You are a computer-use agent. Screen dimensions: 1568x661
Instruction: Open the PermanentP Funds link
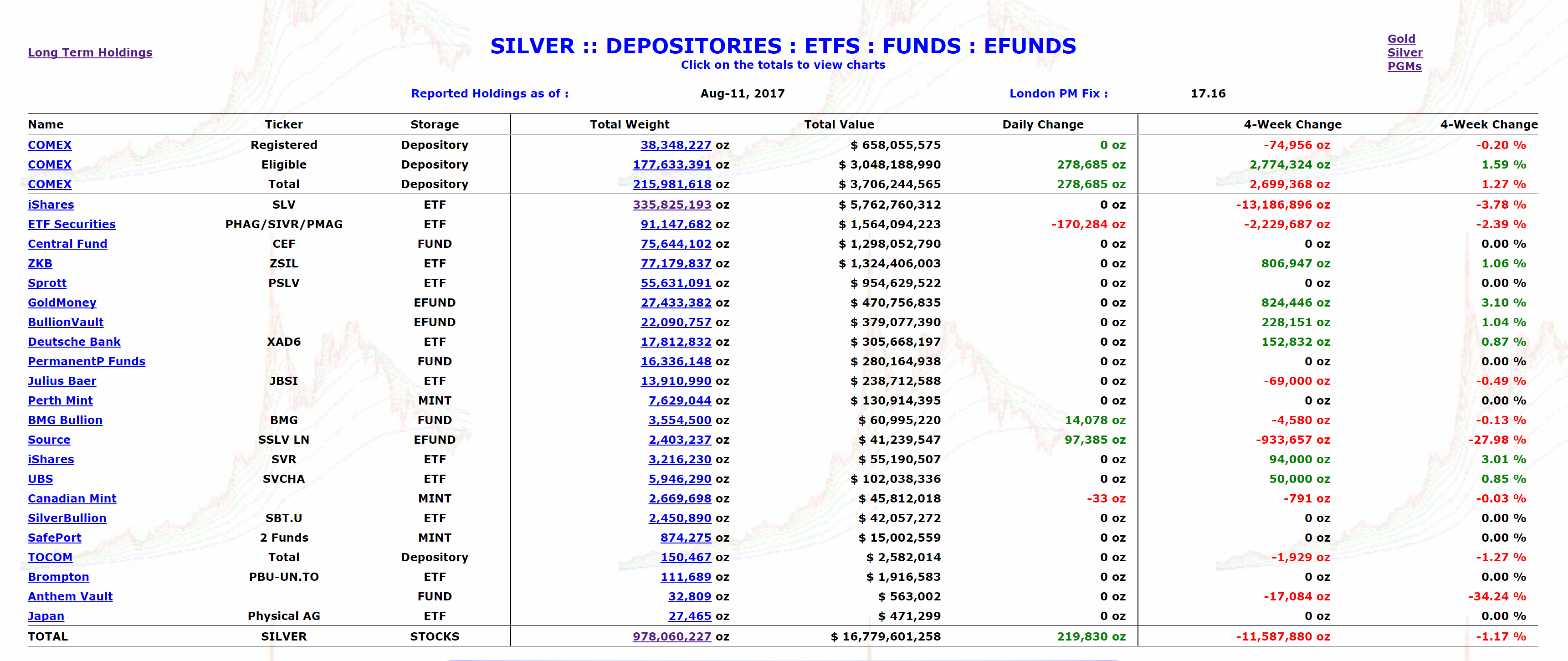click(x=87, y=361)
